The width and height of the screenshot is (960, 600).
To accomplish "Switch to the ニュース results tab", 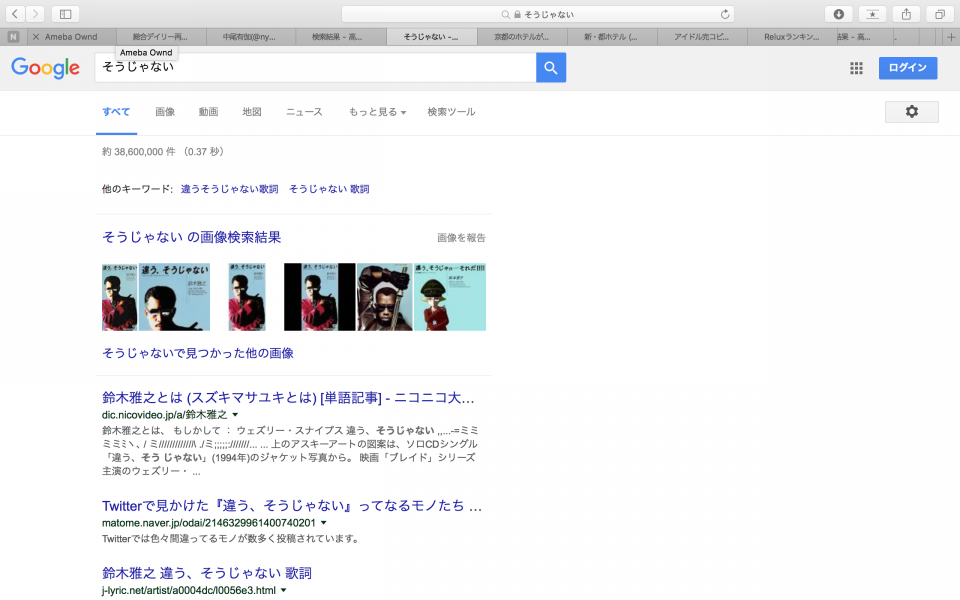I will coord(304,112).
